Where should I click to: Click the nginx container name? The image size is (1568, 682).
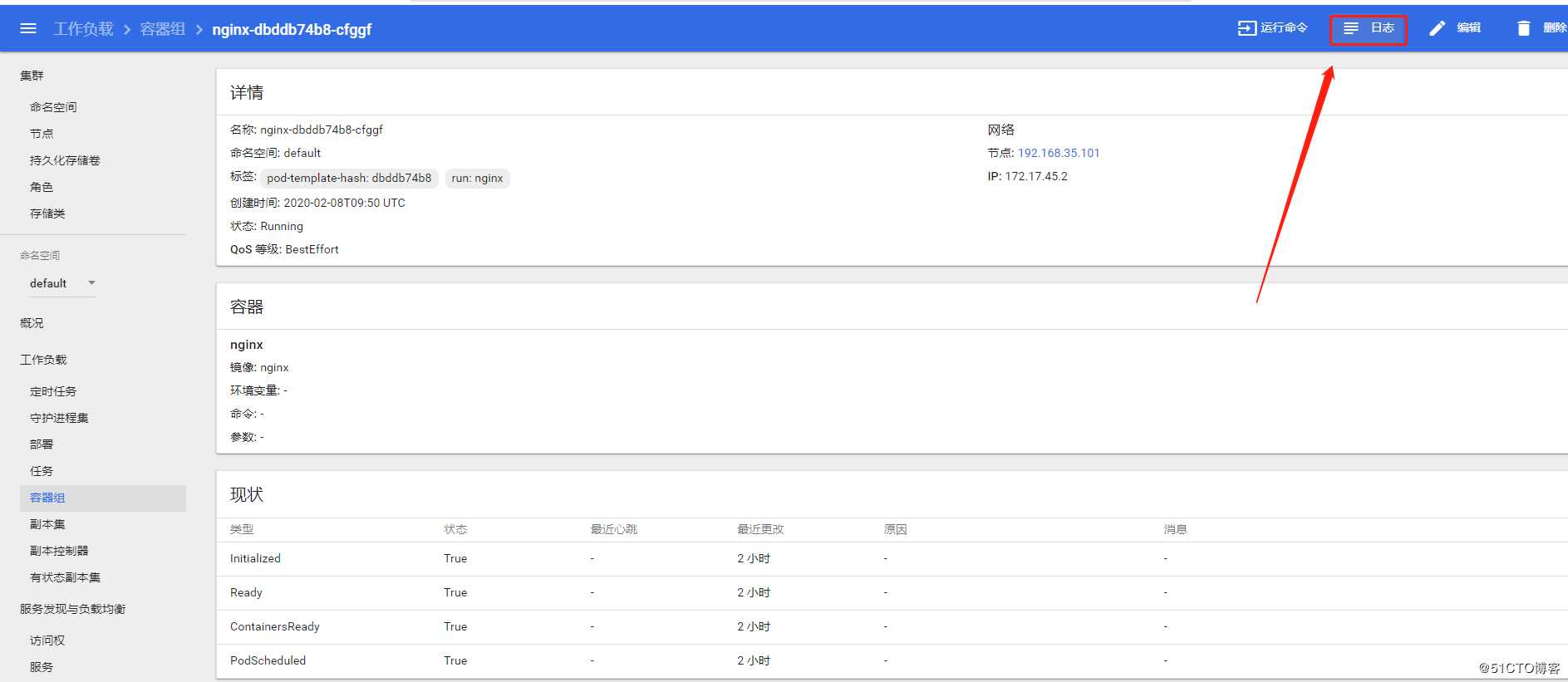(x=247, y=345)
